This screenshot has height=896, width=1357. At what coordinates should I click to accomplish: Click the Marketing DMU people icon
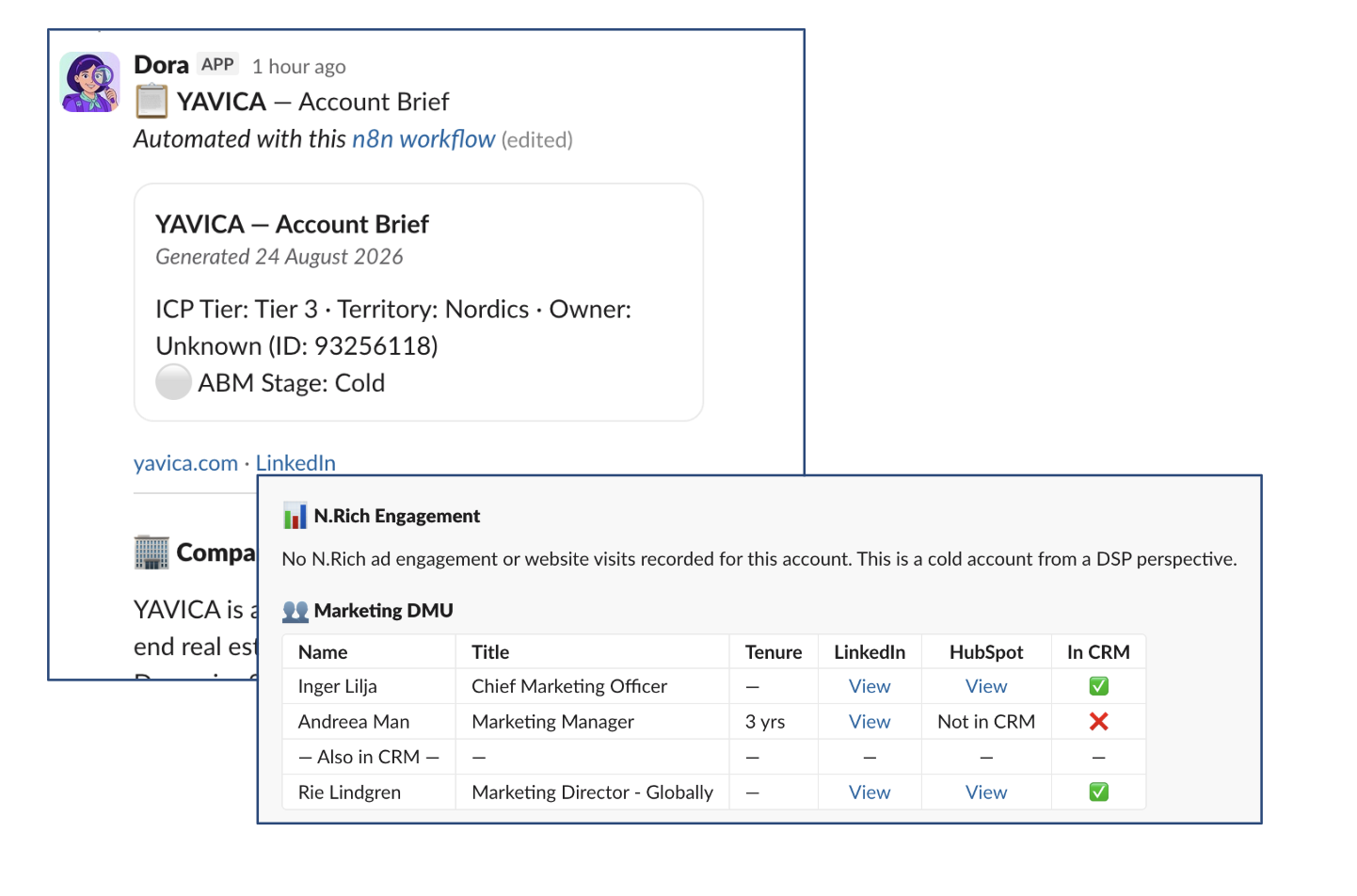[x=295, y=611]
